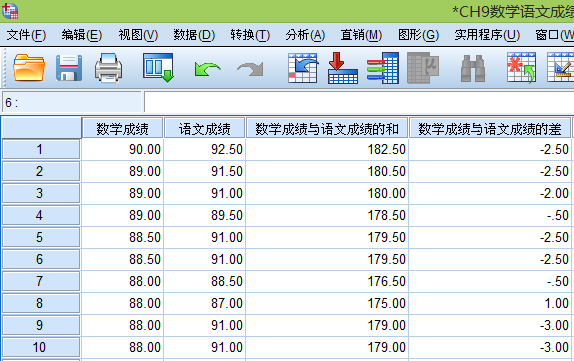Click the blank corner header of the data grid
This screenshot has width=574, height=361.
click(41, 128)
